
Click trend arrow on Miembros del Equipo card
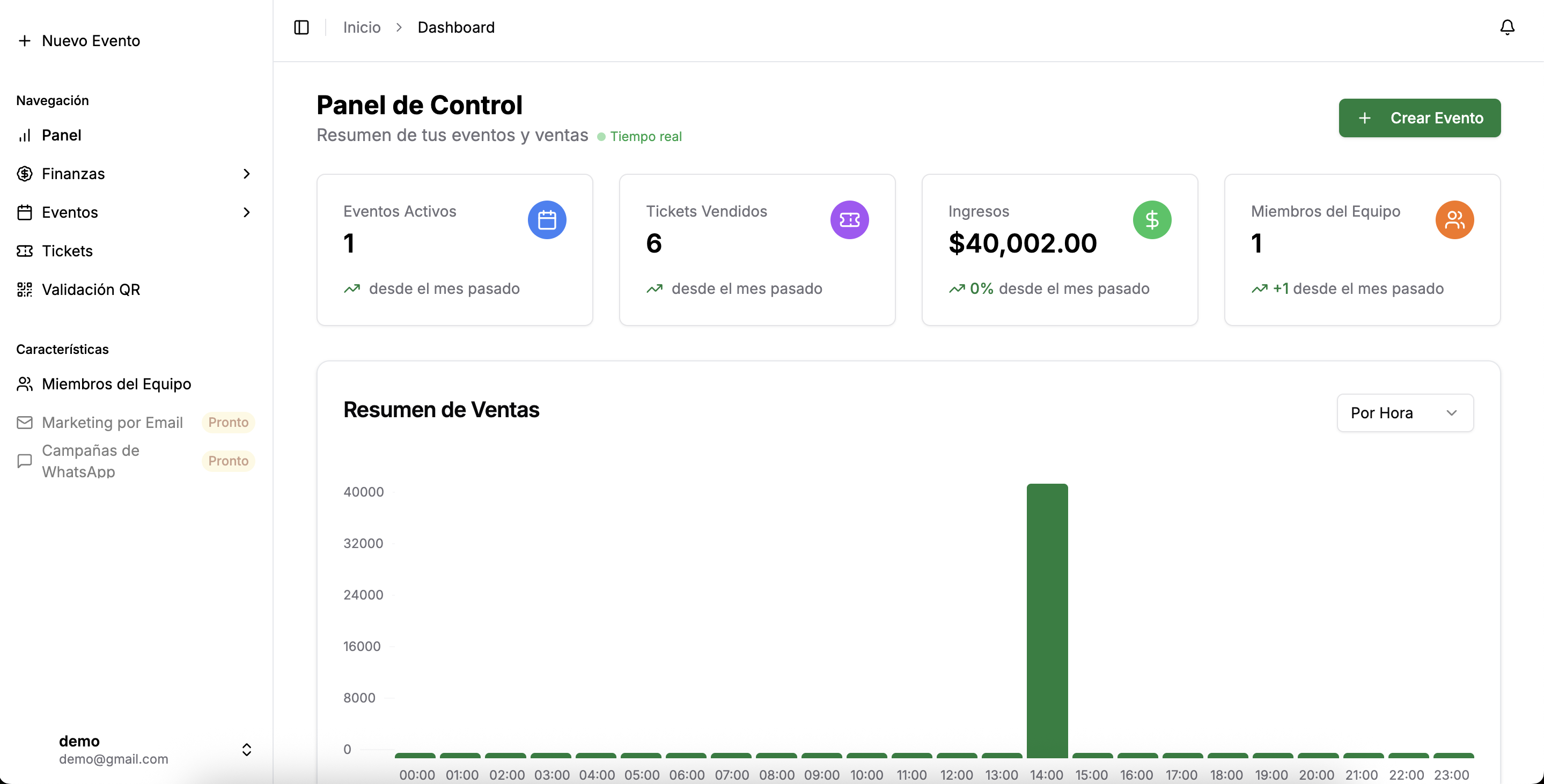point(1259,289)
